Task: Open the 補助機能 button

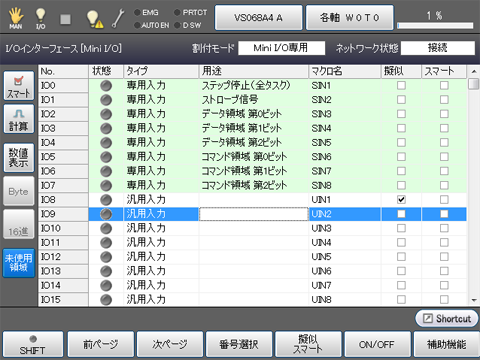Action: coord(446,345)
